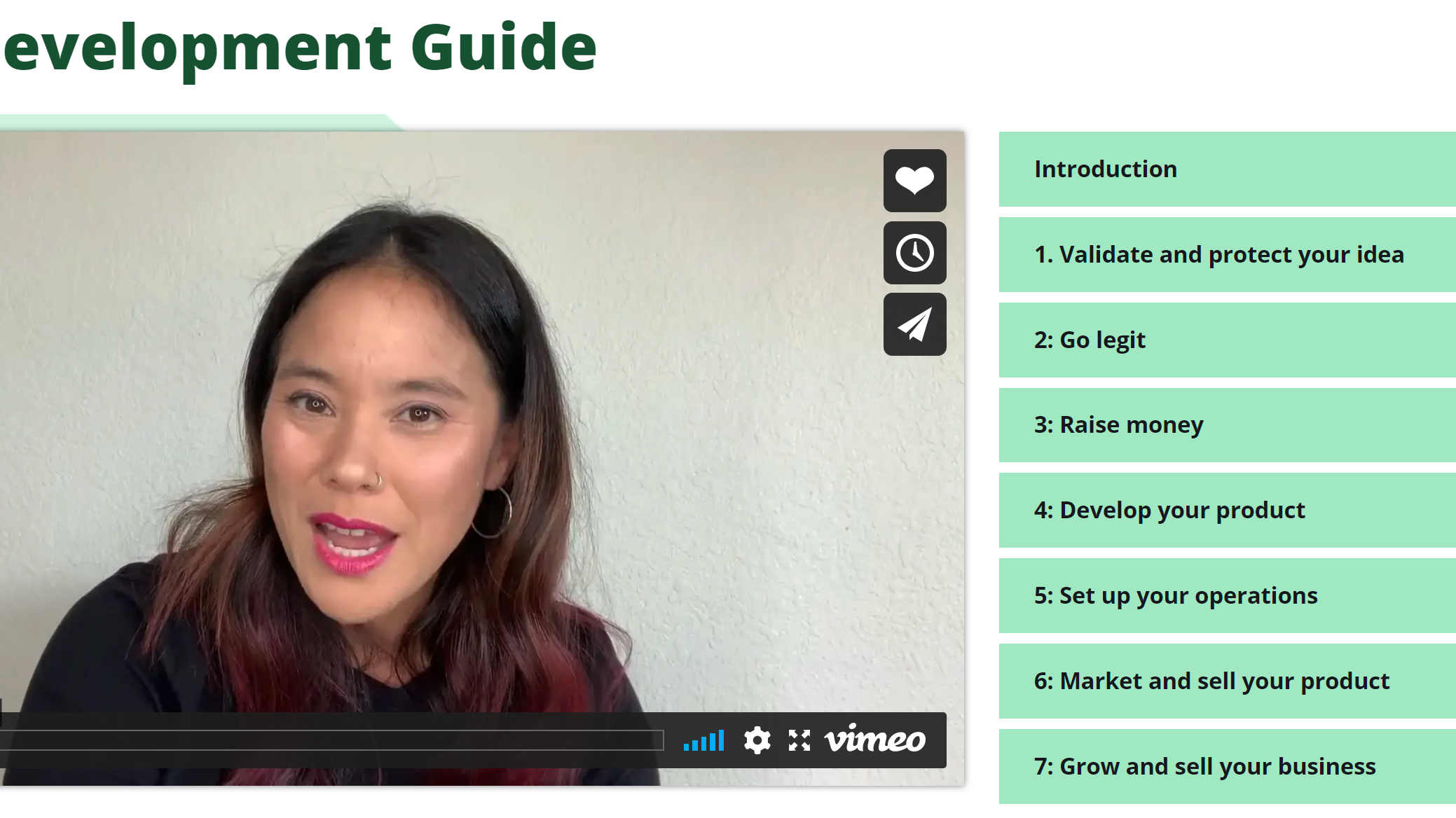Like the video with heart icon
1456x818 pixels.
tap(914, 181)
